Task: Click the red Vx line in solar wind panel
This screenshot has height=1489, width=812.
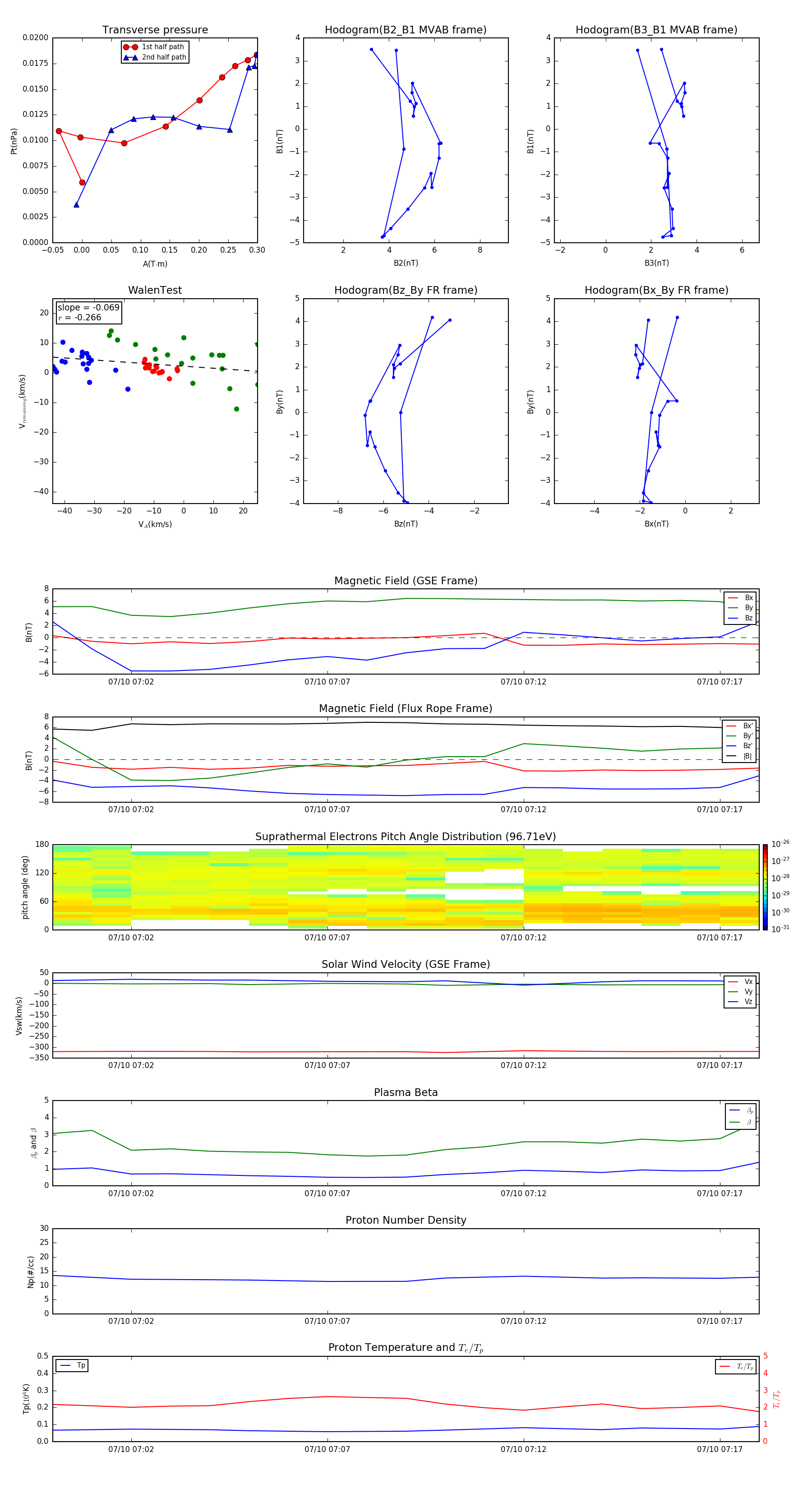Action: (x=406, y=1051)
